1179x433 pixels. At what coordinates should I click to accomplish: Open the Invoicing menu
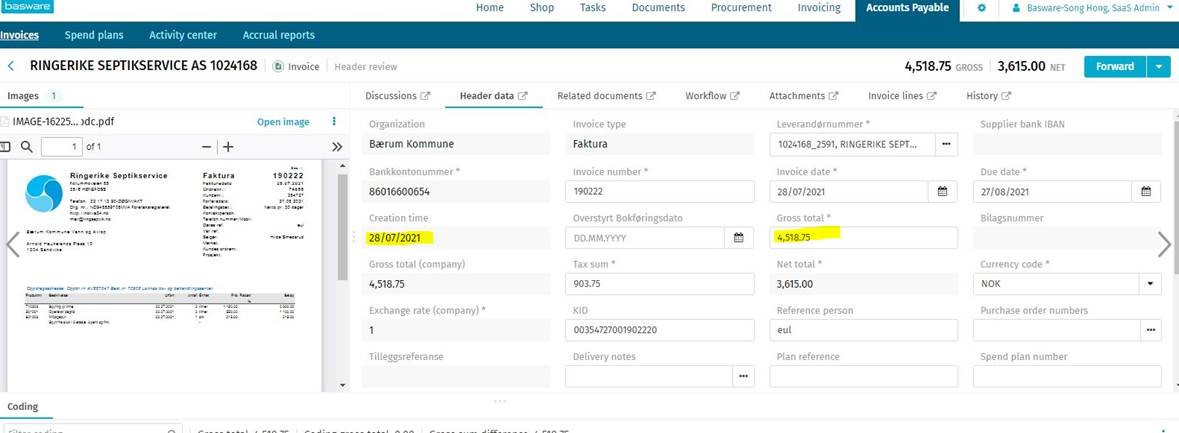819,8
